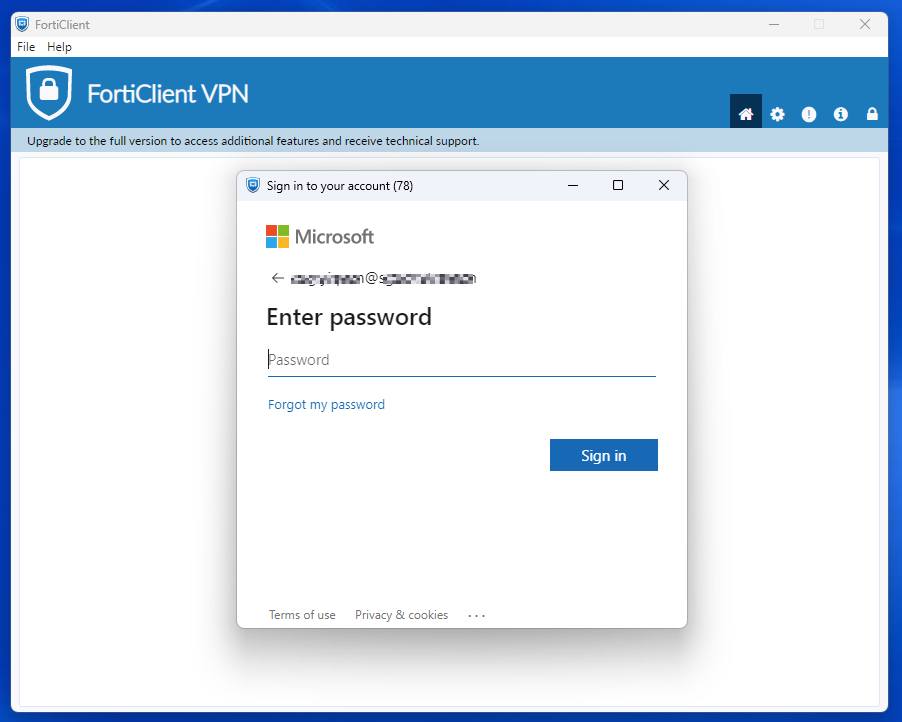Open the Remote Access home view
902x722 pixels.
click(745, 113)
